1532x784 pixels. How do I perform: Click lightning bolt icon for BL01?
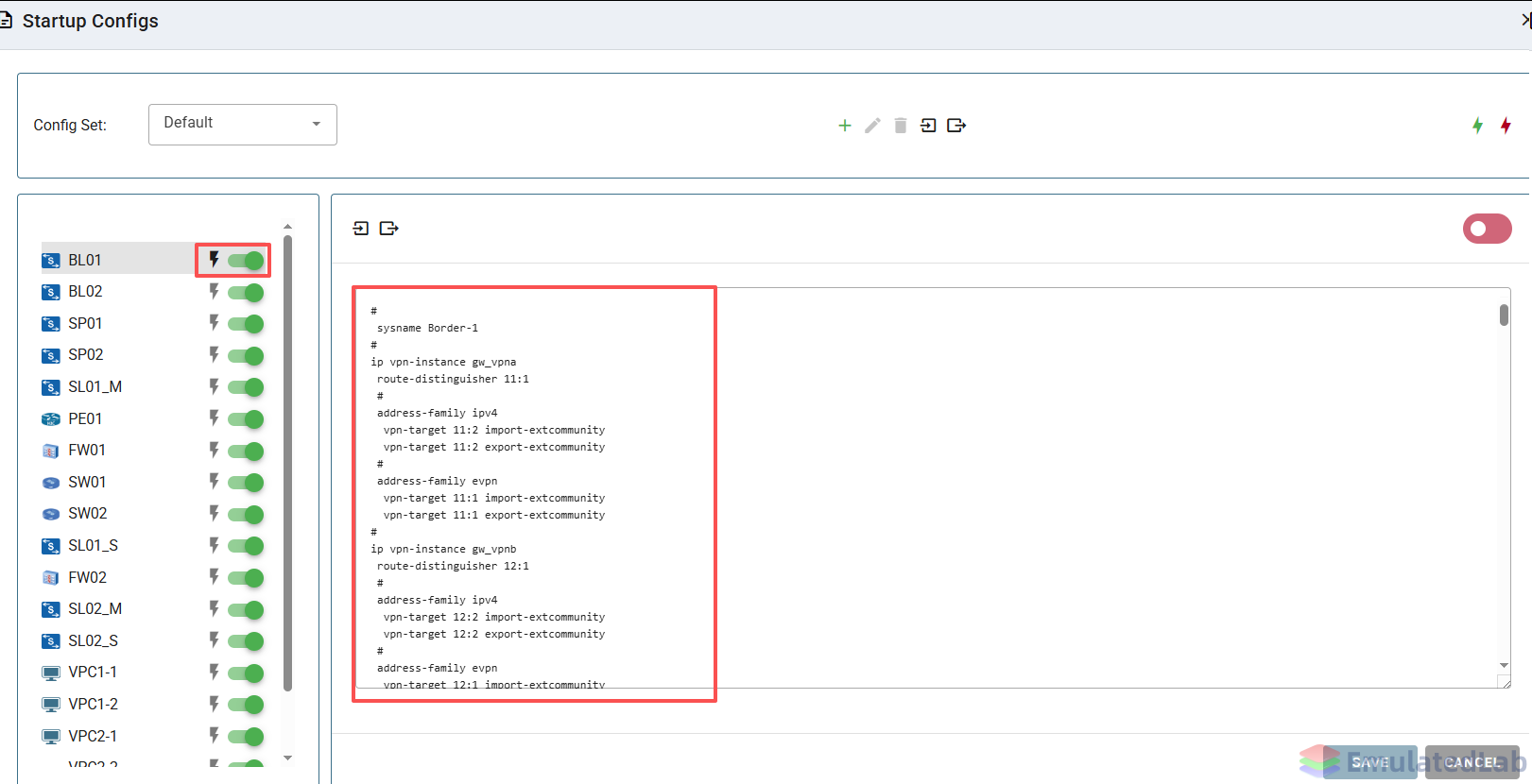215,260
